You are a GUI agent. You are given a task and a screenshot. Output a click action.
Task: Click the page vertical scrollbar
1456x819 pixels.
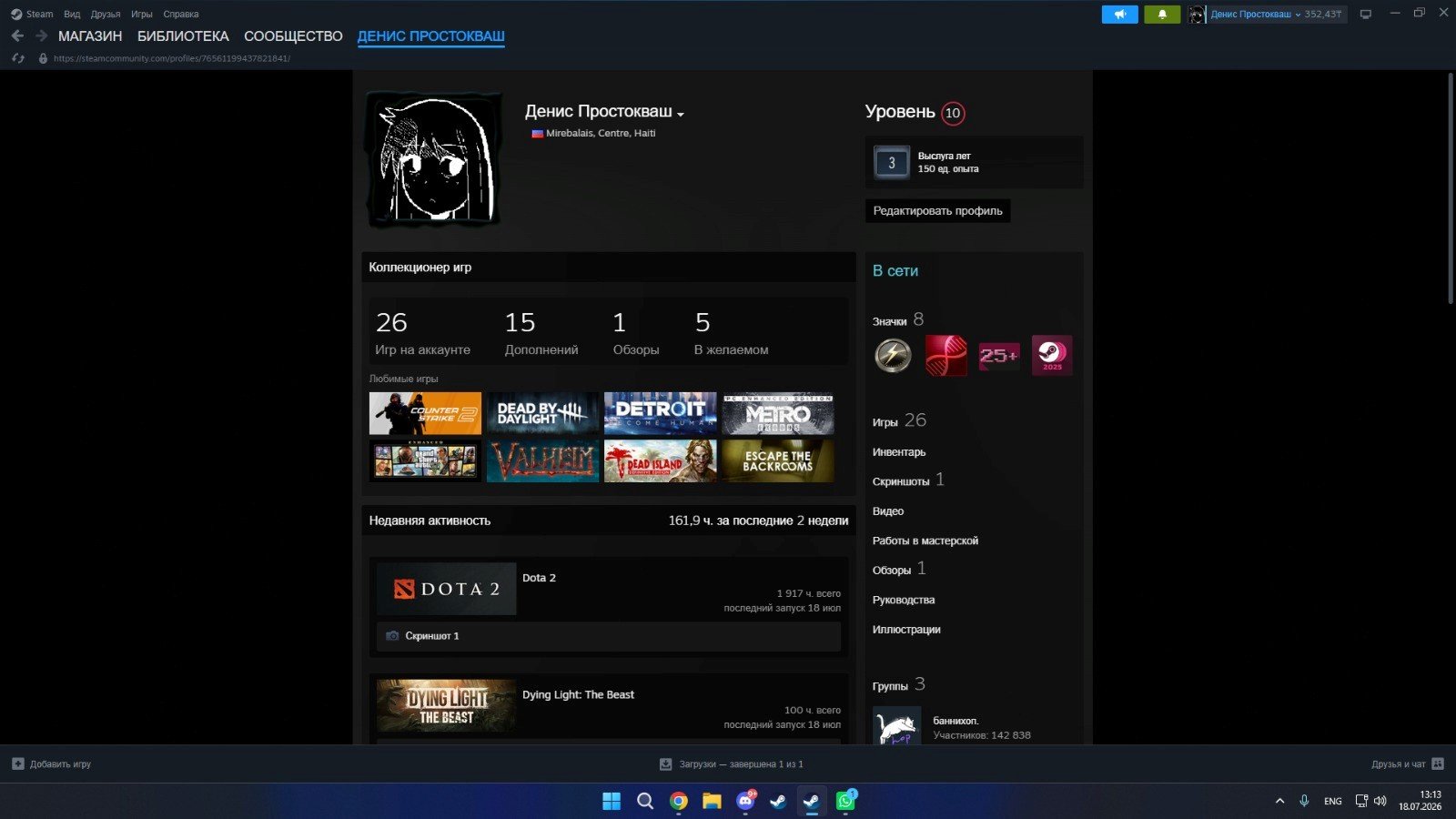(x=1451, y=188)
